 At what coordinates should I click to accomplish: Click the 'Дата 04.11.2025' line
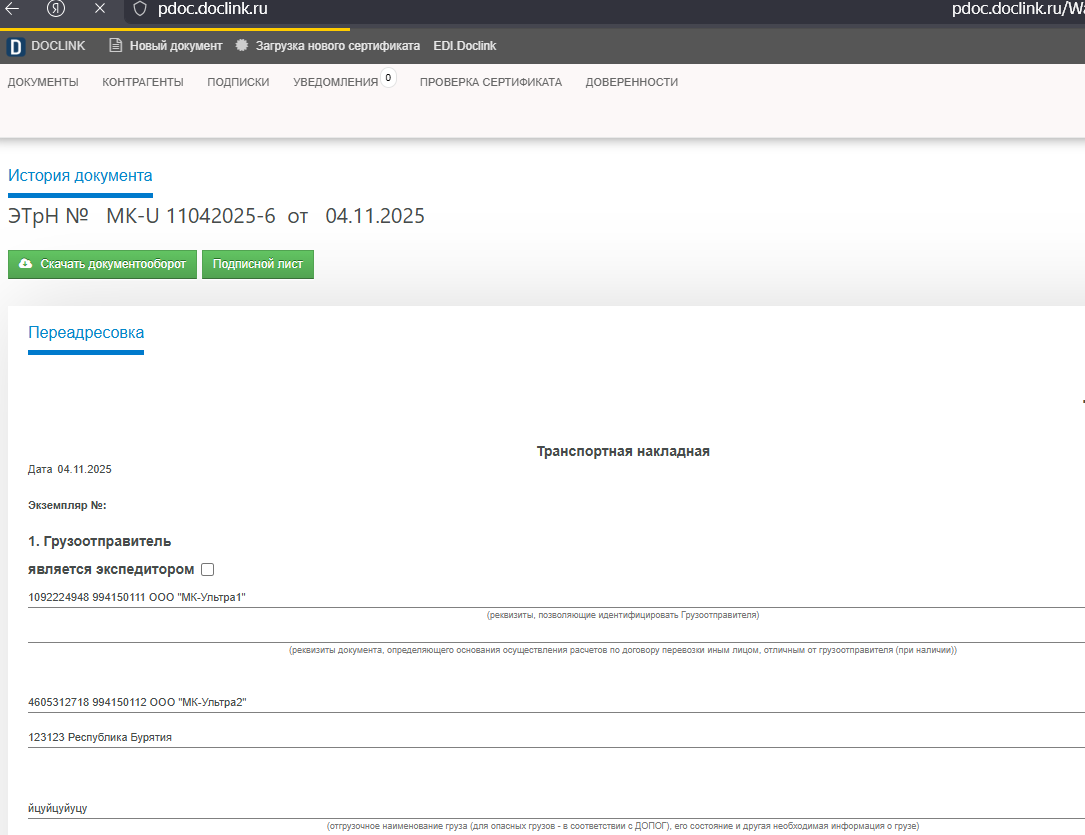69,469
